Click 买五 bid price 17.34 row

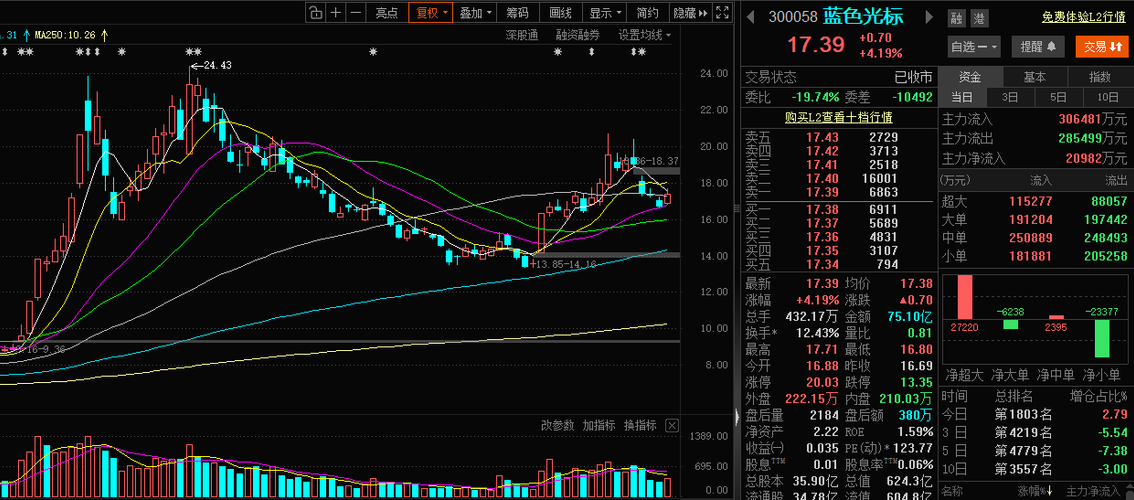pos(838,264)
